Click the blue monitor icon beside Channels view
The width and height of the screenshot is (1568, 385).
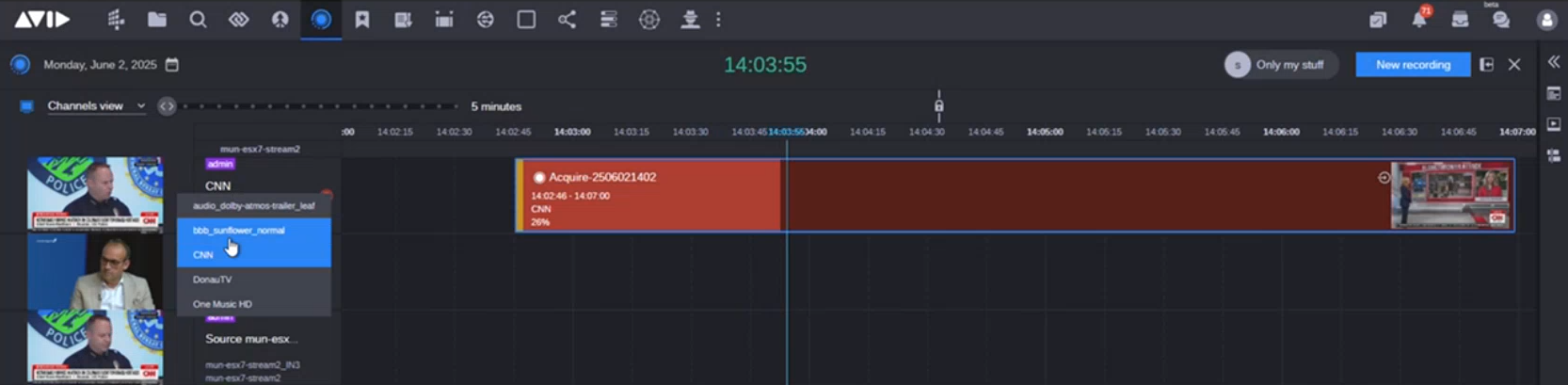(x=26, y=105)
